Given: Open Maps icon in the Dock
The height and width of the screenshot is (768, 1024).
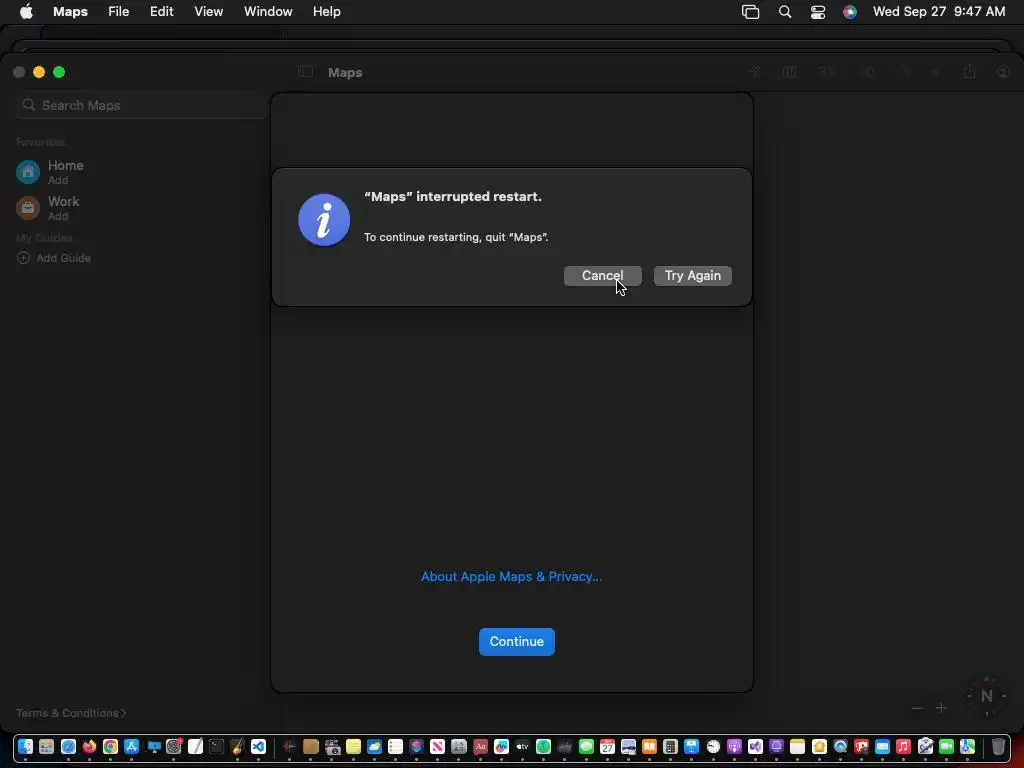Looking at the screenshot, I should (x=967, y=746).
